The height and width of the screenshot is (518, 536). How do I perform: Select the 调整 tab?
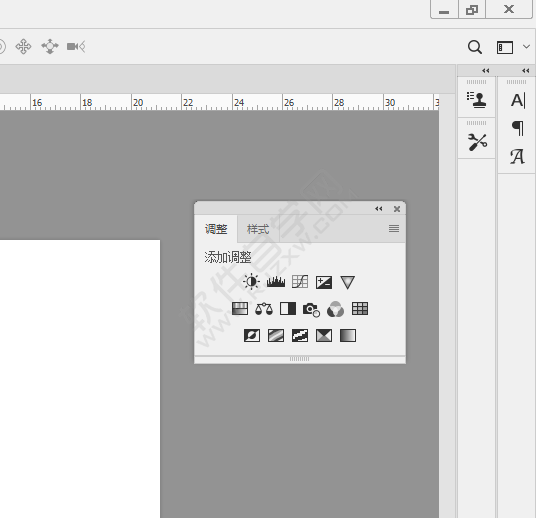[x=216, y=229]
